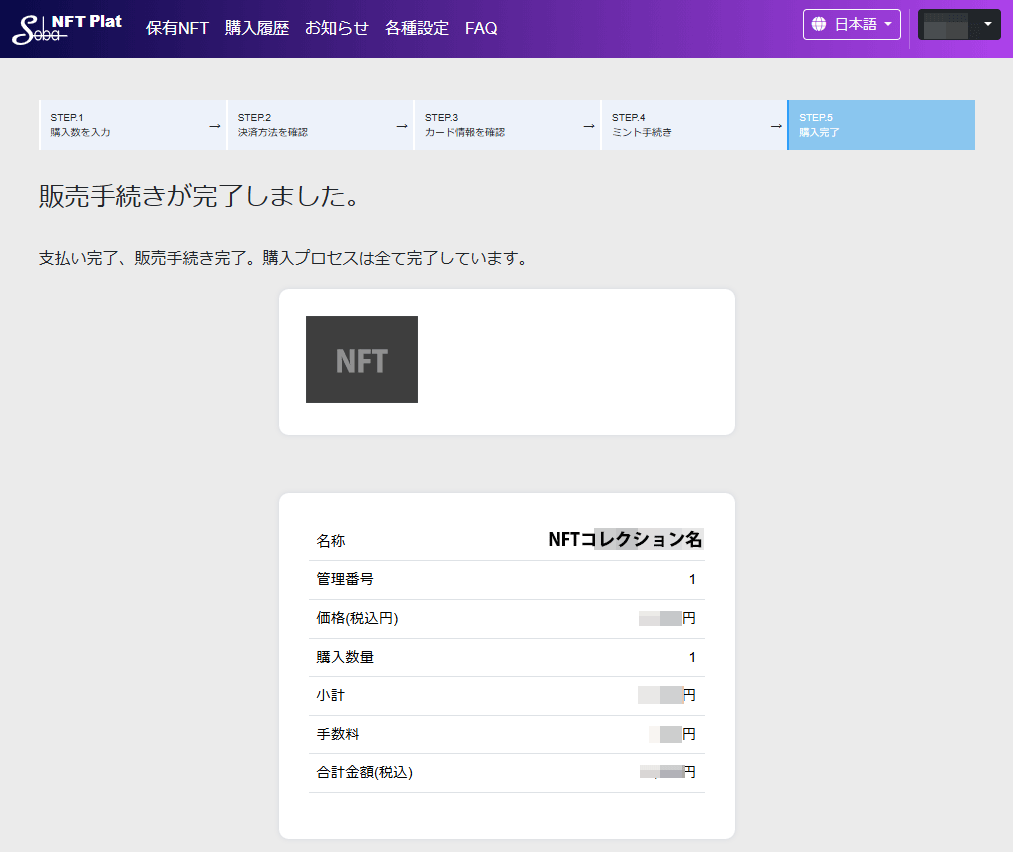The height and width of the screenshot is (852, 1013).
Task: Click the NFTコレクション名 title text
Action: [625, 540]
